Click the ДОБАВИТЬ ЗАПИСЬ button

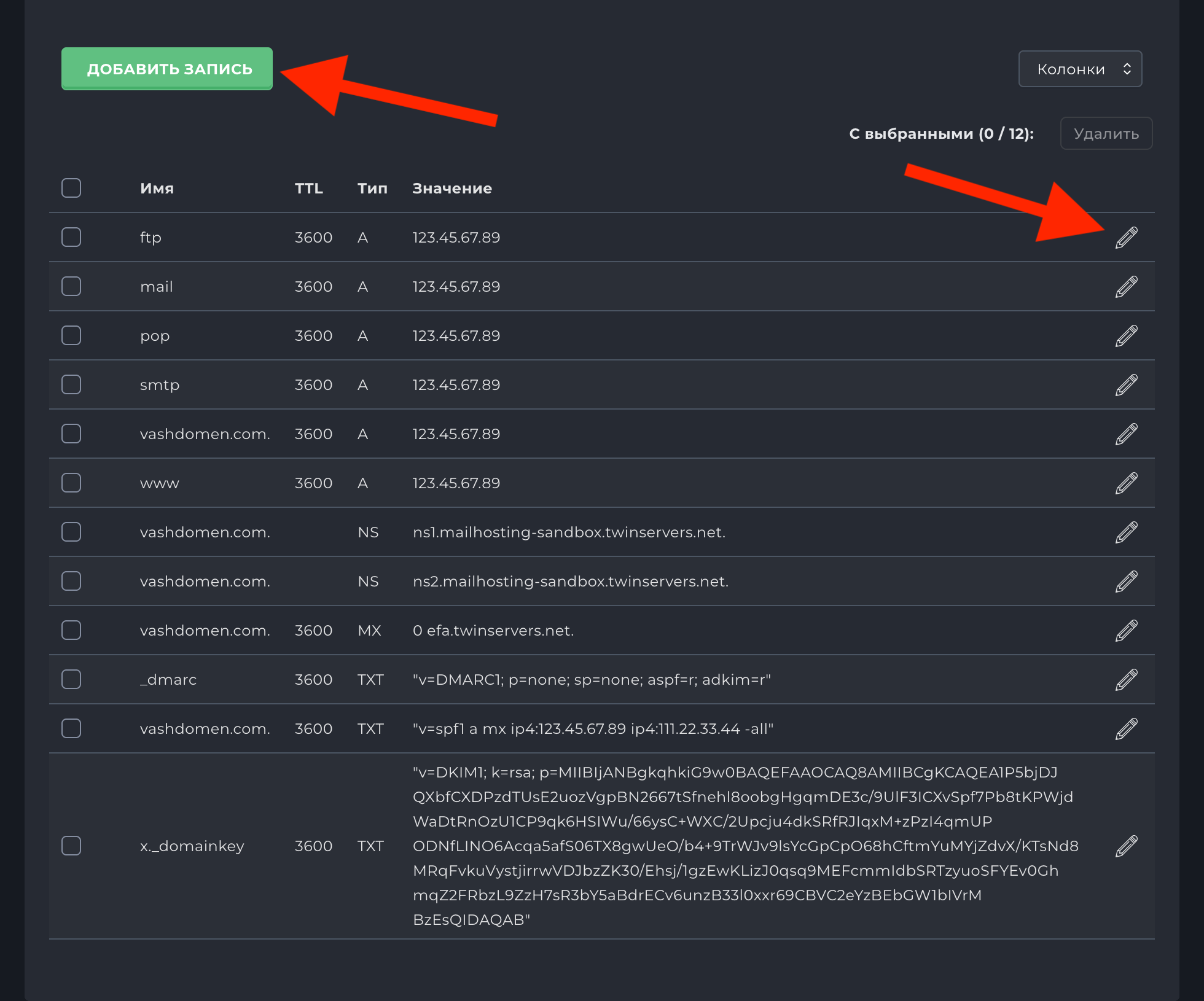point(167,69)
